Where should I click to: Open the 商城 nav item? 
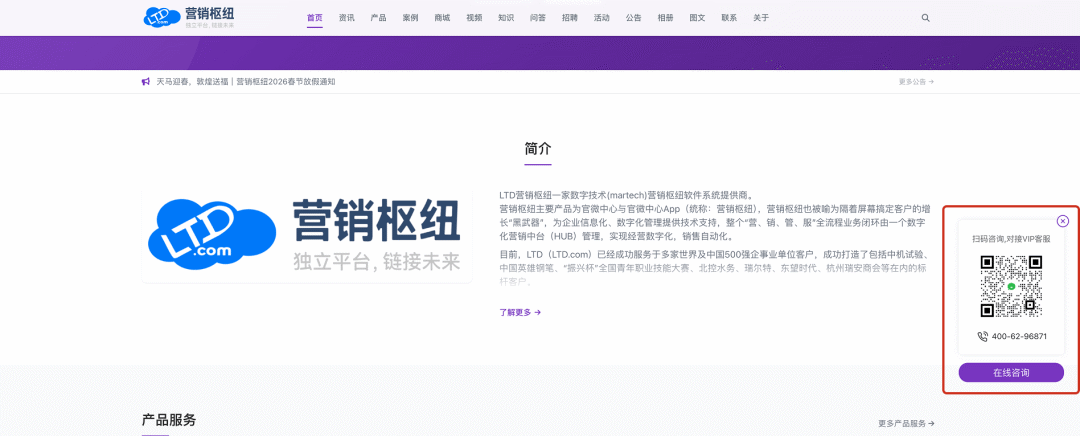point(442,18)
